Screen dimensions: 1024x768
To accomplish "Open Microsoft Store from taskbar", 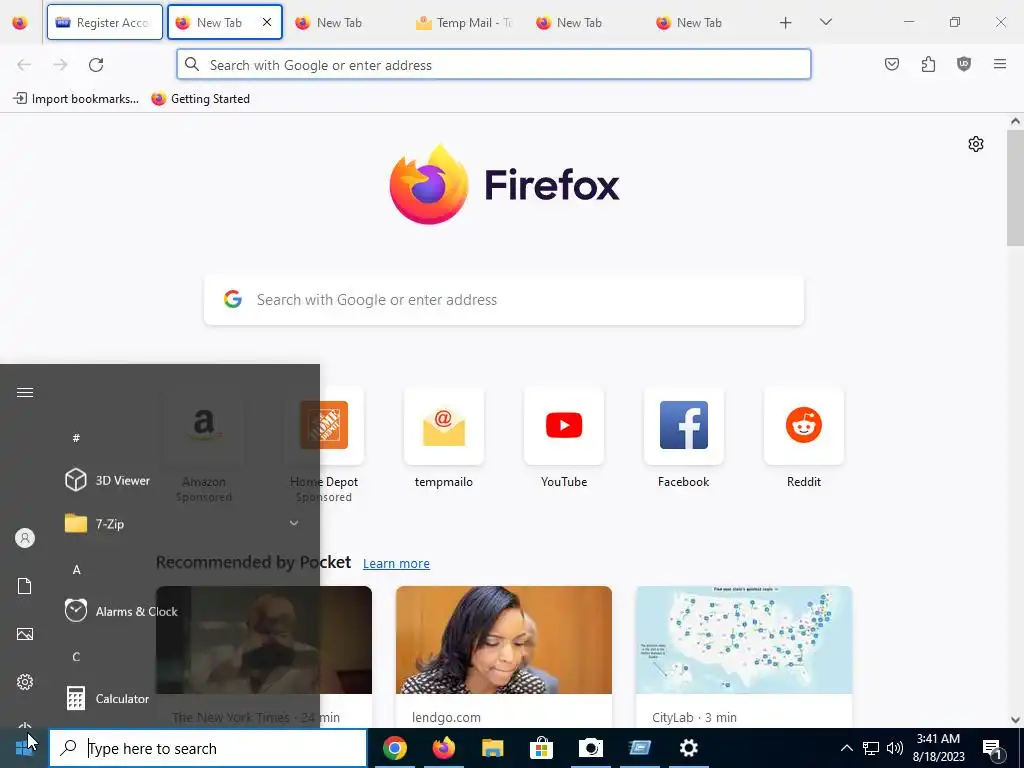I will [541, 748].
